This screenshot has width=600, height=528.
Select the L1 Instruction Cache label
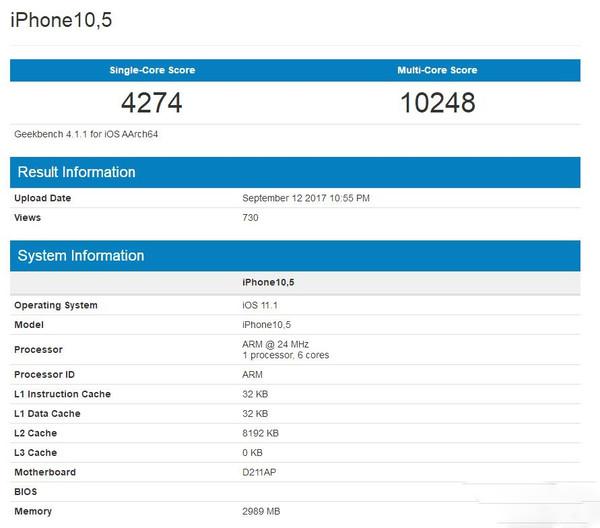click(62, 394)
